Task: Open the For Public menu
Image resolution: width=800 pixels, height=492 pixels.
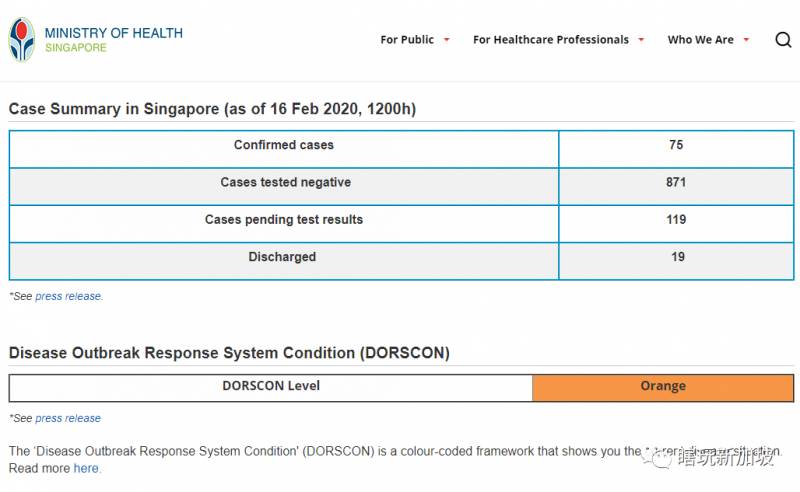Action: [407, 40]
